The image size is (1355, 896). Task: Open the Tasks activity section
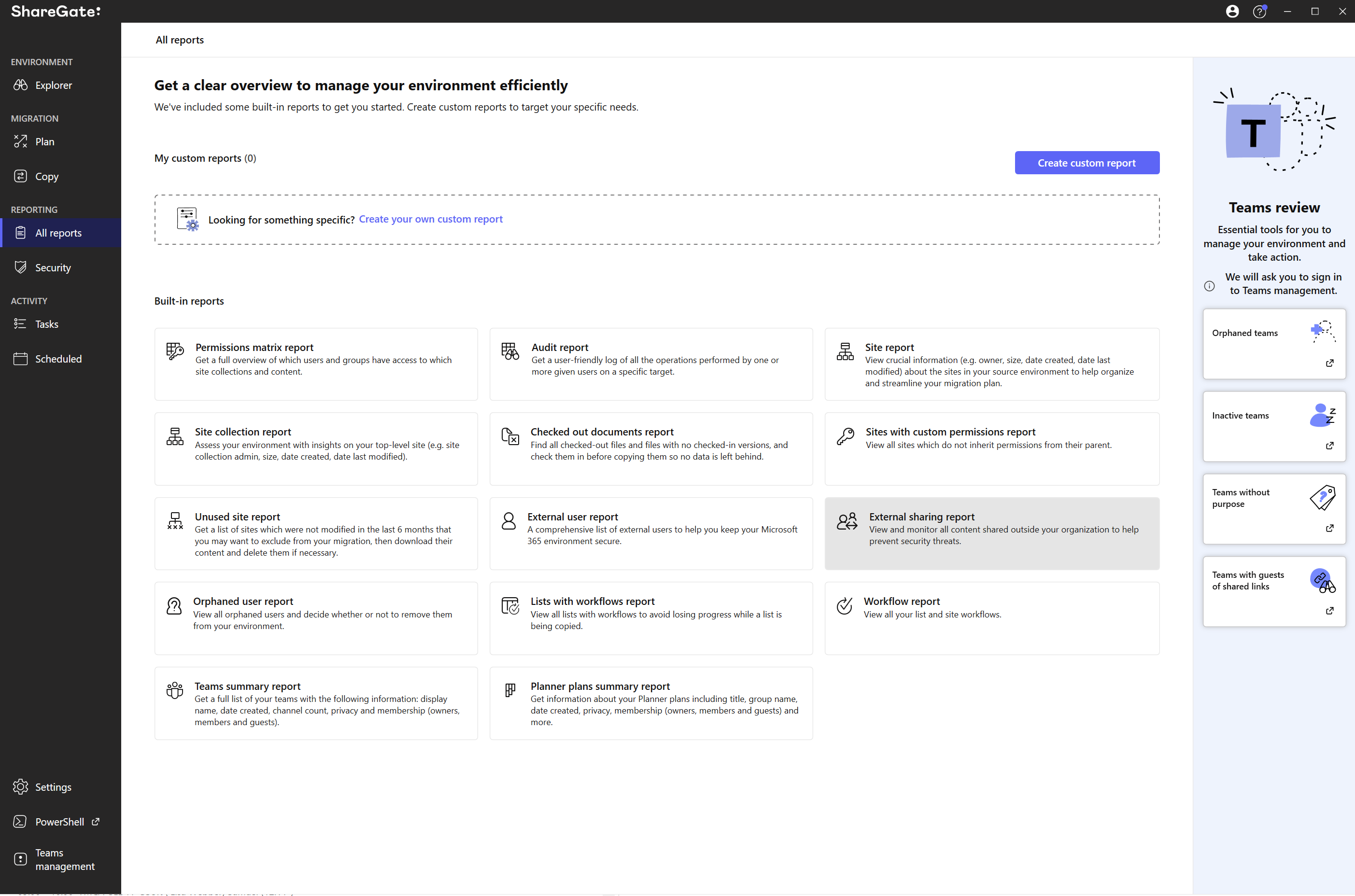[46, 323]
